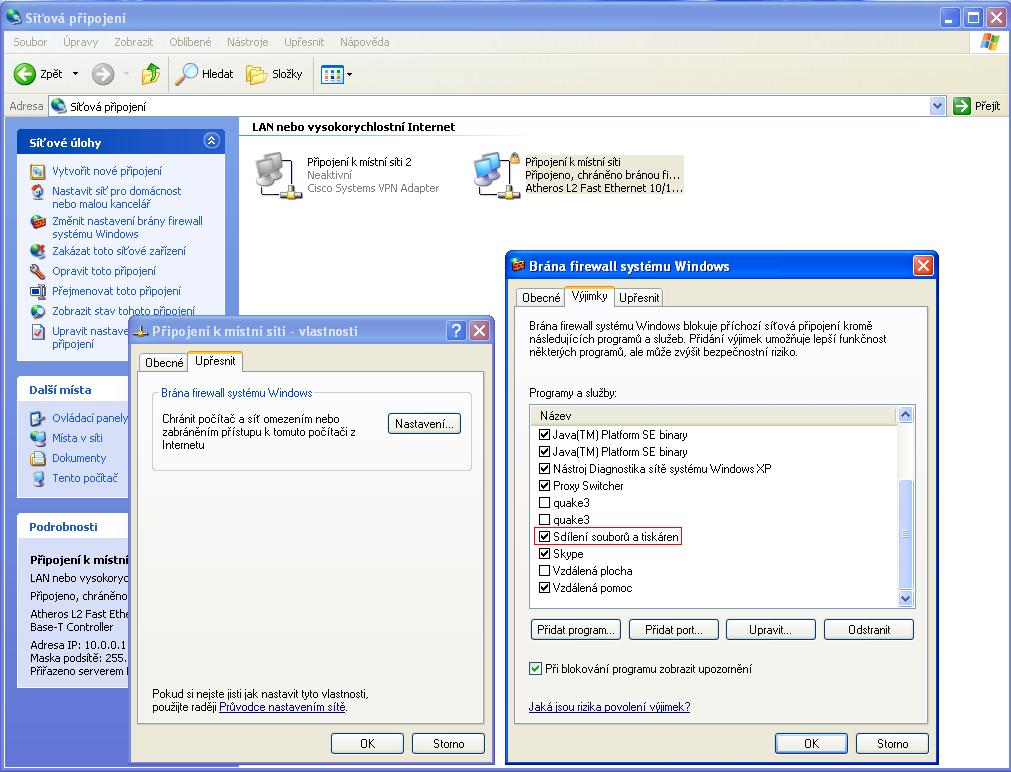Viewport: 1011px width, 772px height.
Task: Click Vytvořit nové připojení task icon
Action: [38, 171]
